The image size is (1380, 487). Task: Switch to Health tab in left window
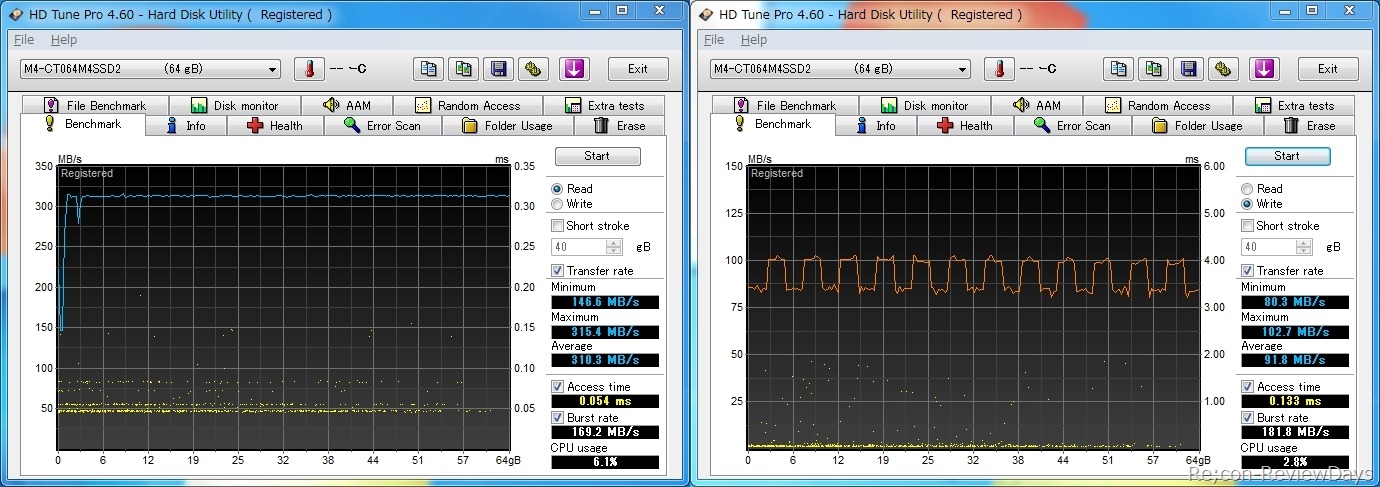tap(274, 126)
